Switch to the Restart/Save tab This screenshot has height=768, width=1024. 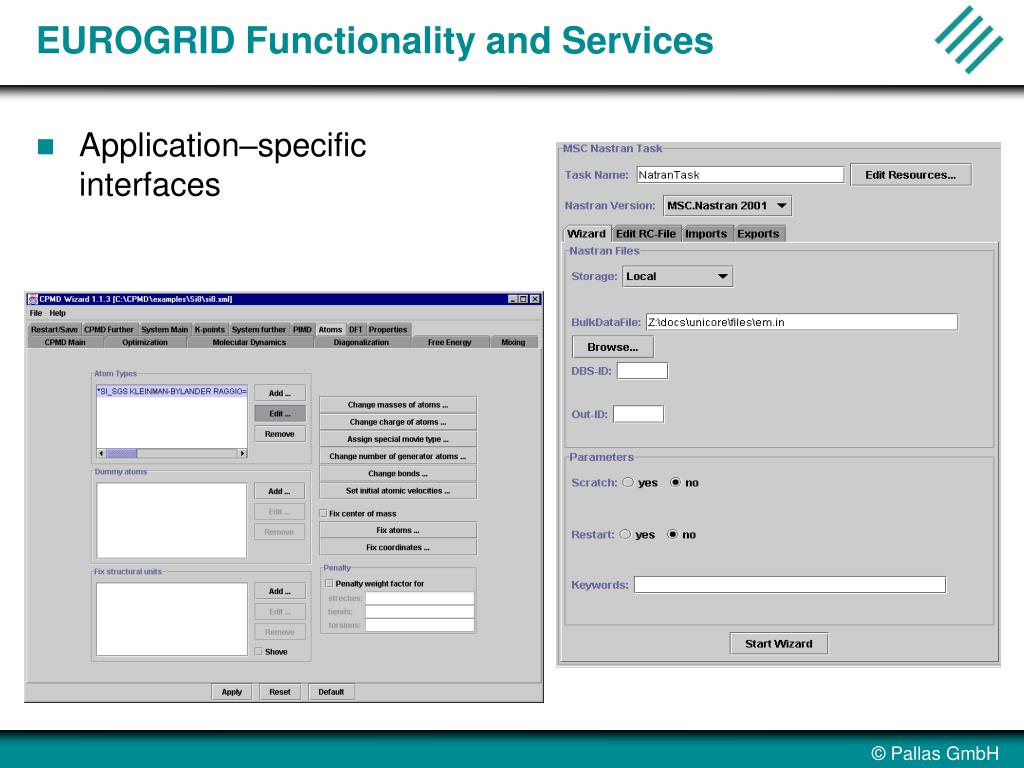coord(54,330)
